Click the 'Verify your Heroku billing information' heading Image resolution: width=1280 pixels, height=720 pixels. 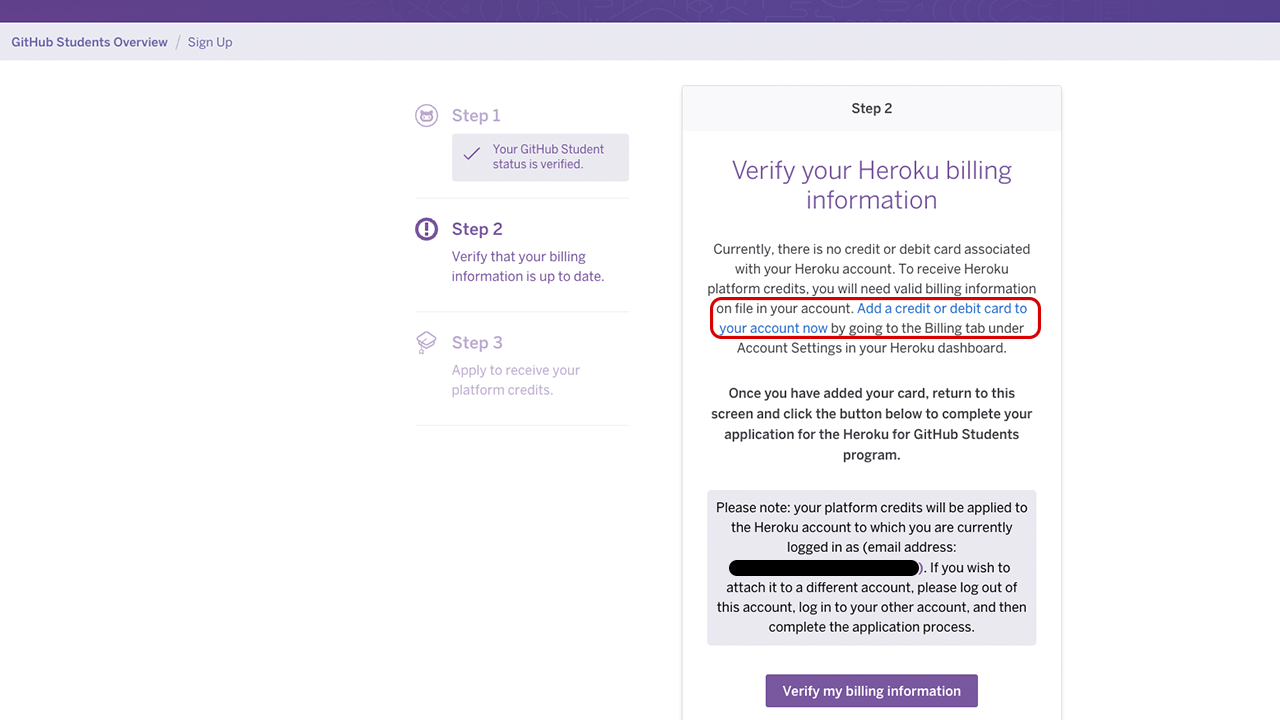pyautogui.click(x=872, y=185)
